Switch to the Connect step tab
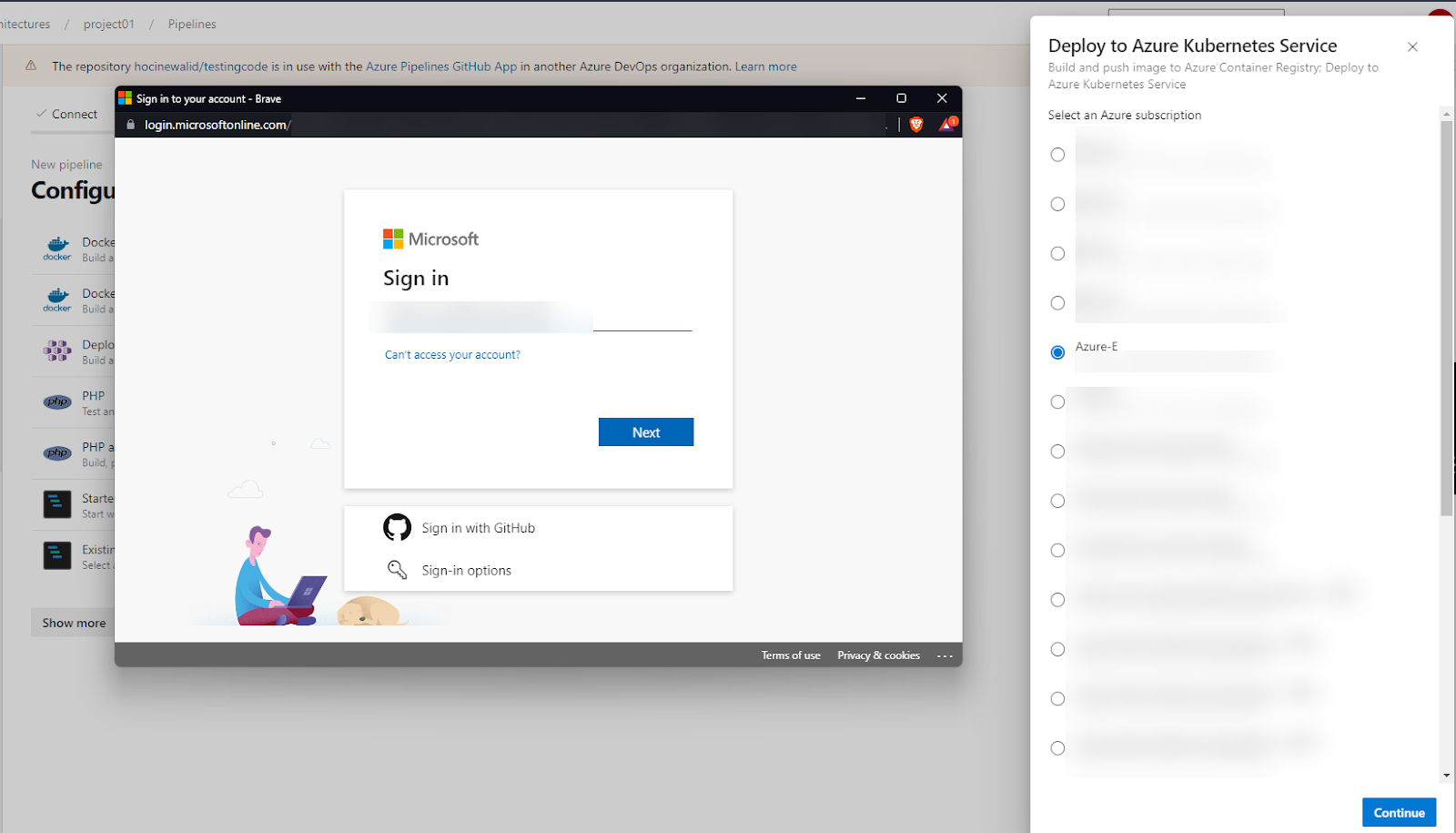This screenshot has height=833, width=1456. 66,114
